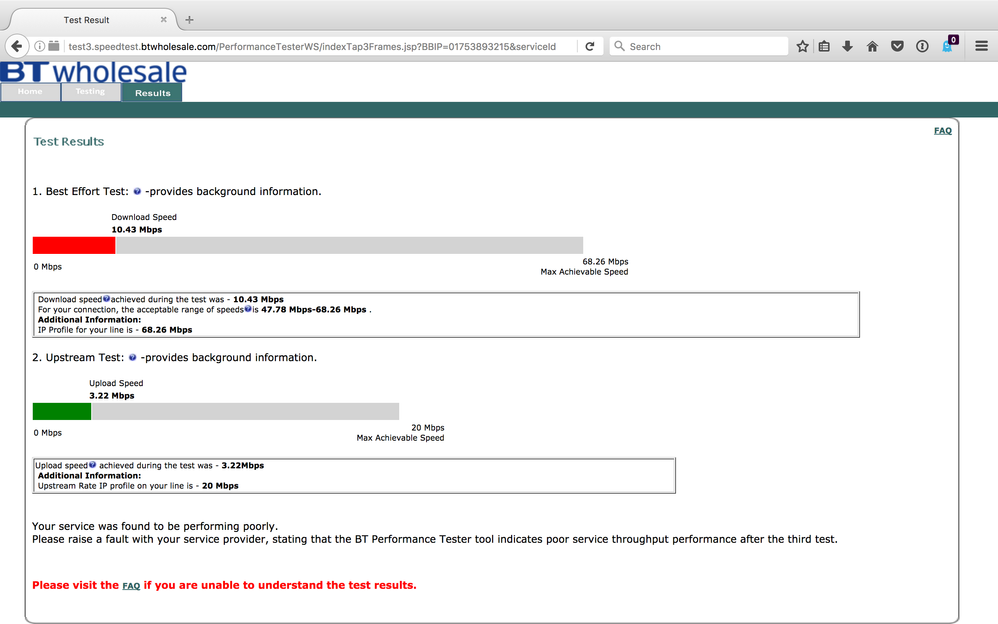The width and height of the screenshot is (998, 624).
Task: Click the magnifier icon in search box
Action: coord(619,46)
